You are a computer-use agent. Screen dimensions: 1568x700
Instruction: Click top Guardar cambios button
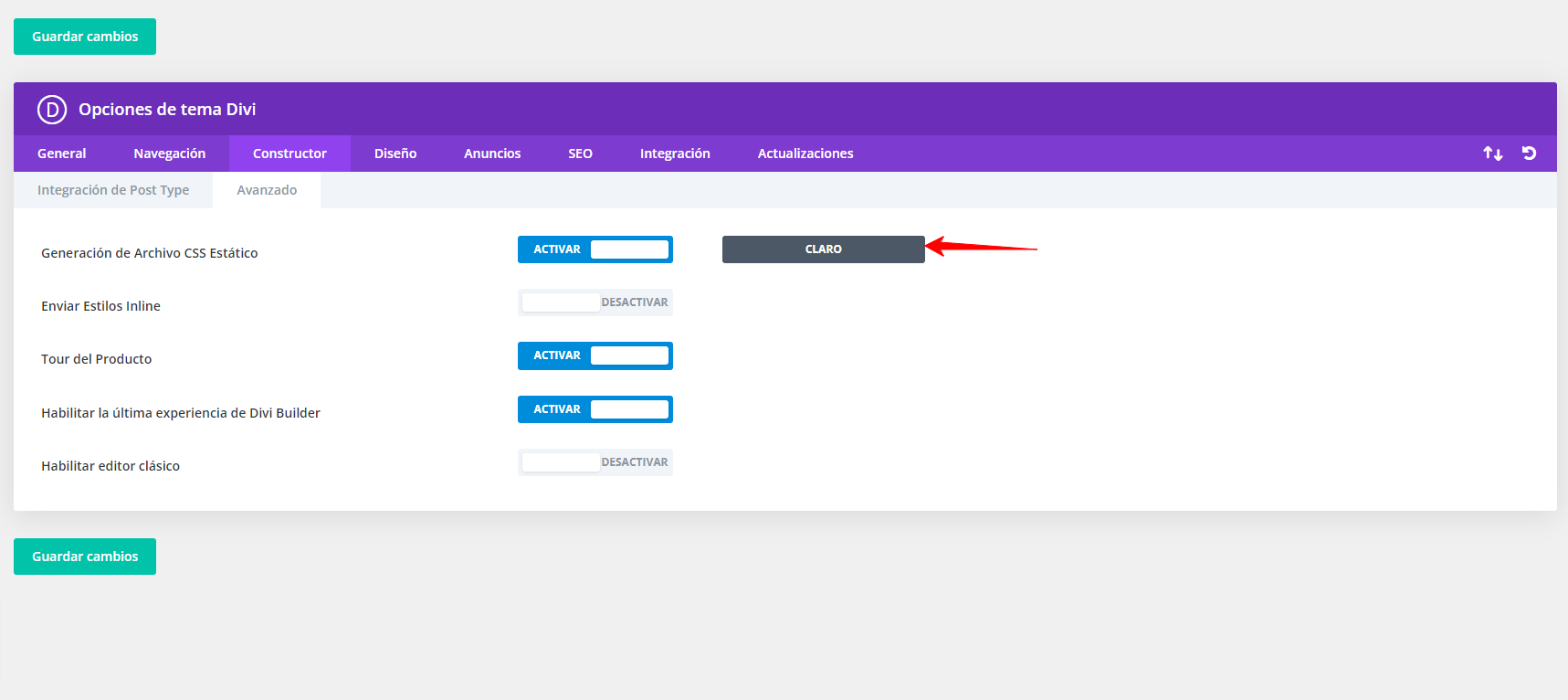coord(85,37)
